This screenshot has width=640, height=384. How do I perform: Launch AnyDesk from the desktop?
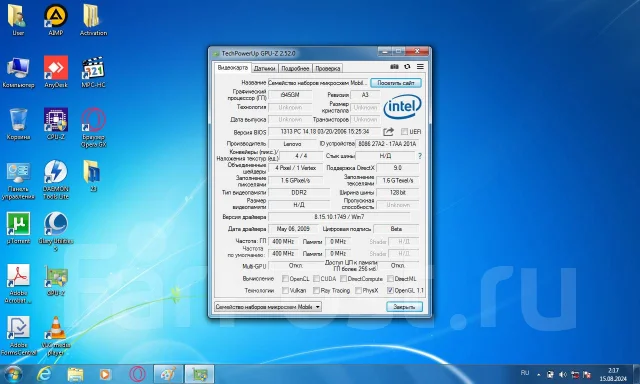pyautogui.click(x=56, y=72)
